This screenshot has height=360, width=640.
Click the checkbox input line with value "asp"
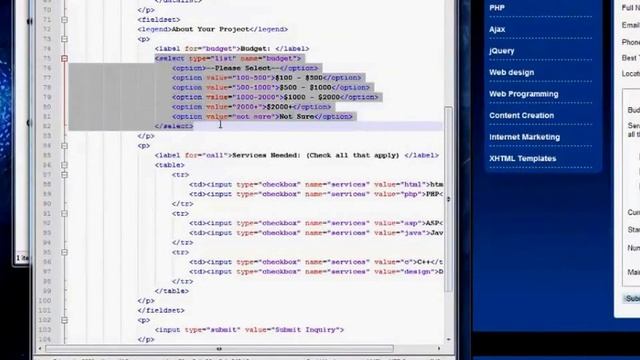[316, 223]
